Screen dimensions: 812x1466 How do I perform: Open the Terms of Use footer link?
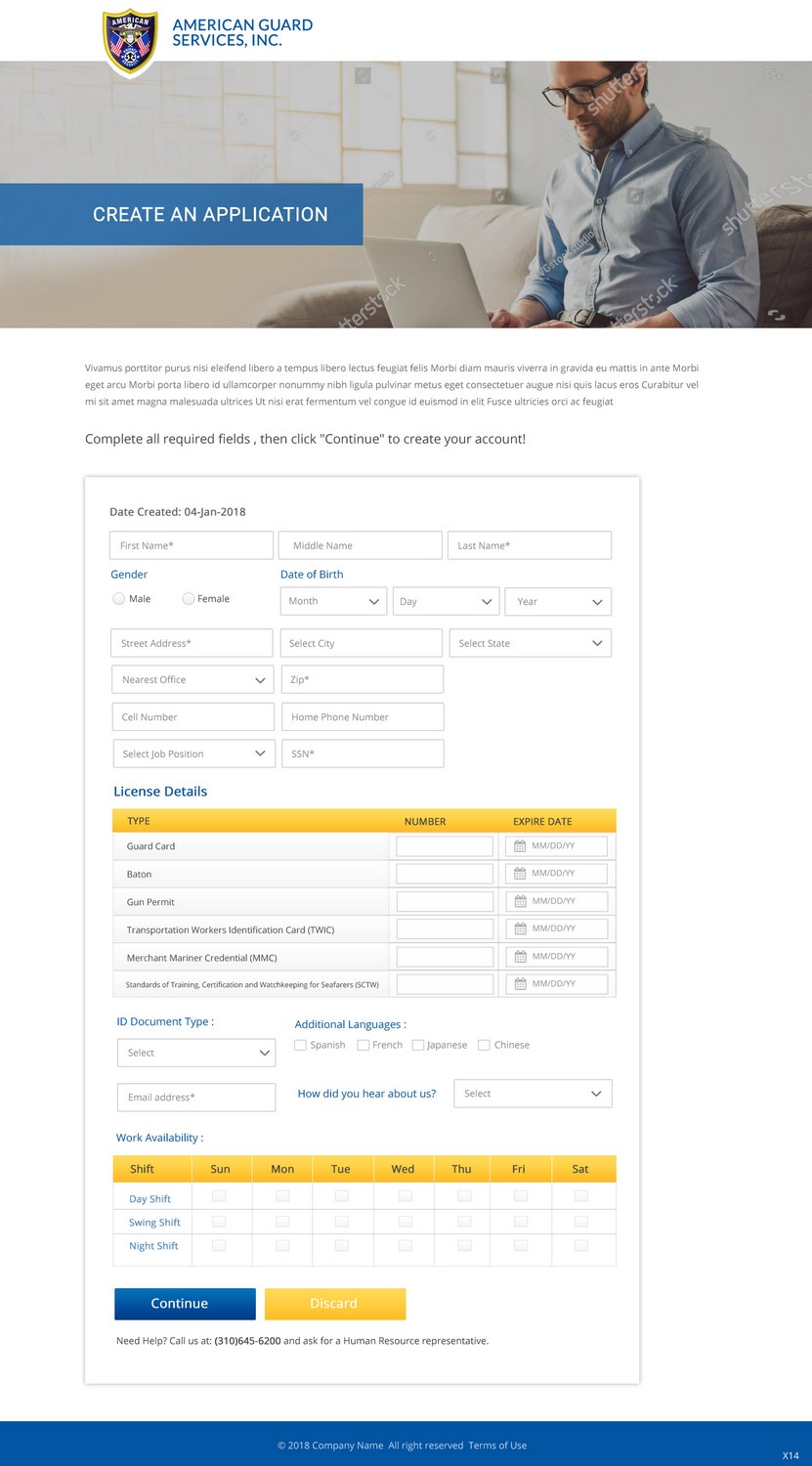[x=497, y=1445]
